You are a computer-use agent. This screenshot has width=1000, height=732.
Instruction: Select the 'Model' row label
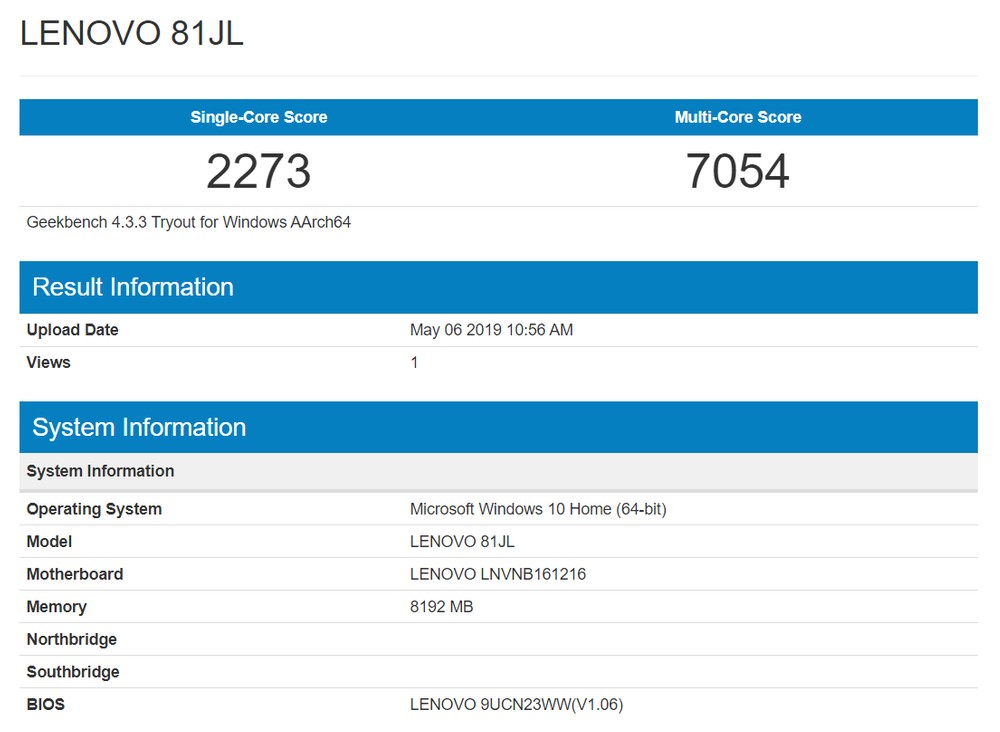[x=49, y=541]
